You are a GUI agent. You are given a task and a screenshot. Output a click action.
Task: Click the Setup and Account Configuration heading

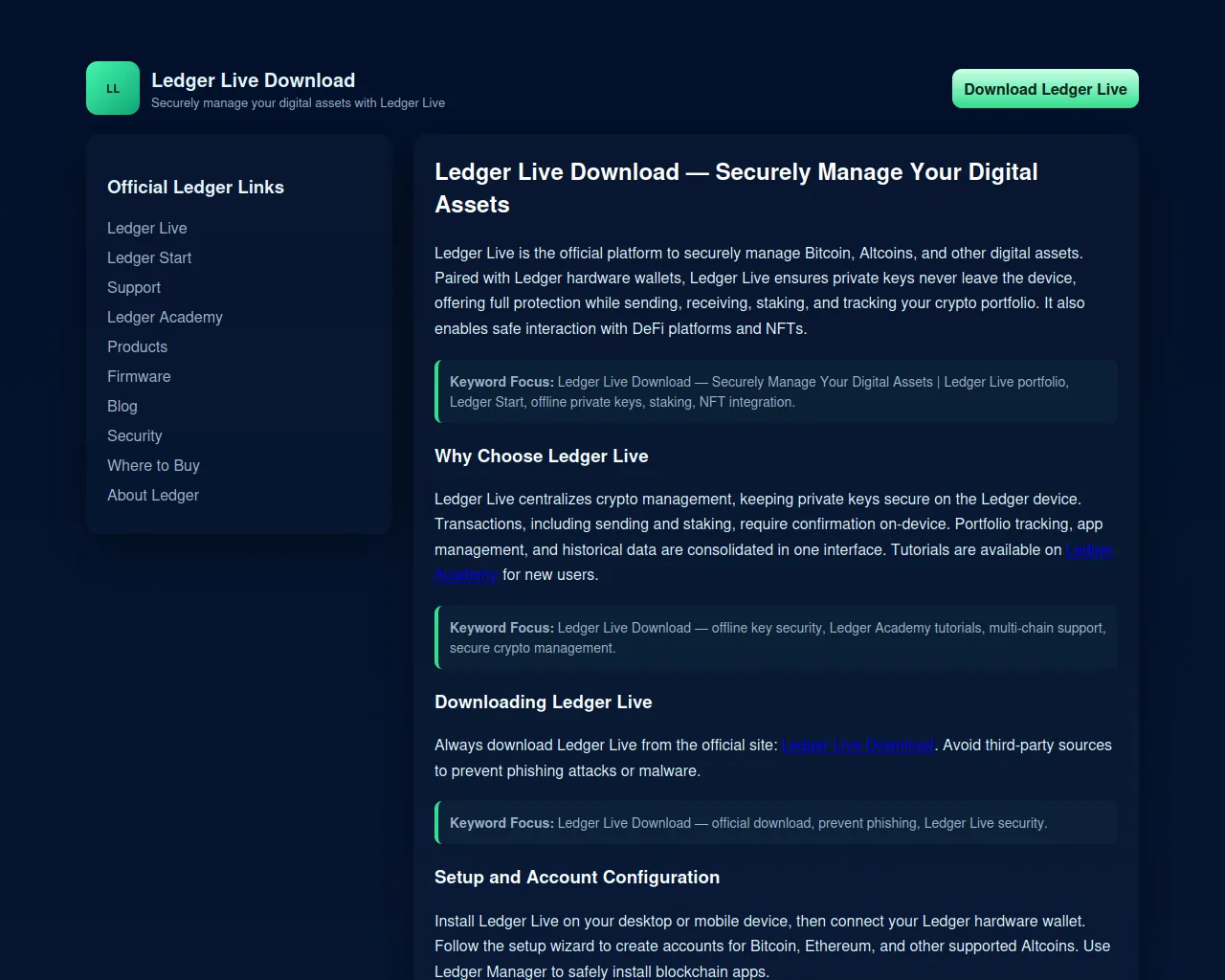577,877
